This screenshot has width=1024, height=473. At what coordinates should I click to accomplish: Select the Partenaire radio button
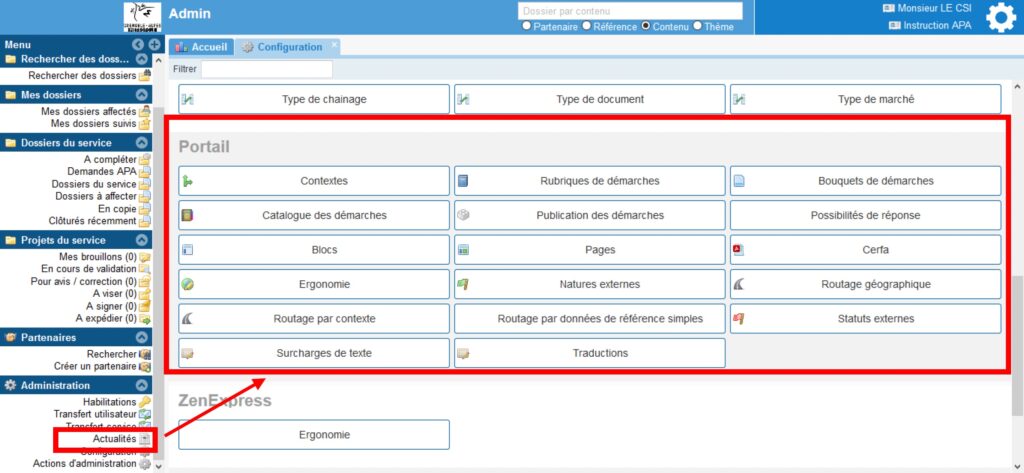pos(527,26)
